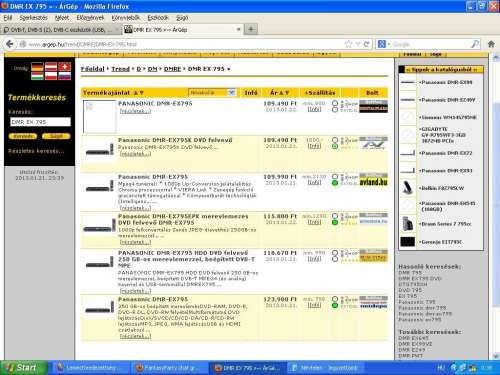Screen dimensions: 500x375
Task: Go back with the browser back arrow
Action: [x=9, y=44]
